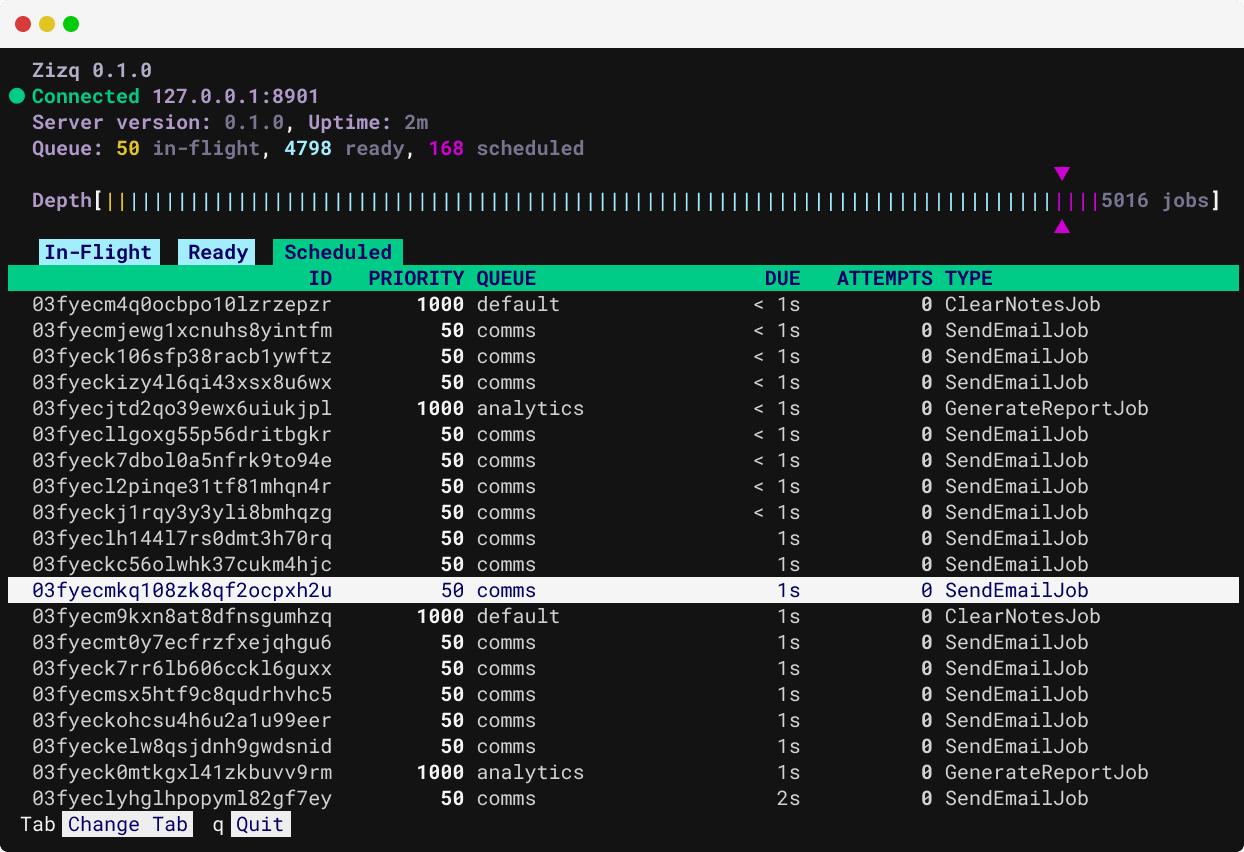Select job 03fyeckj1rqy3y3yli8bmhqzg
This screenshot has height=852, width=1244.
point(622,512)
